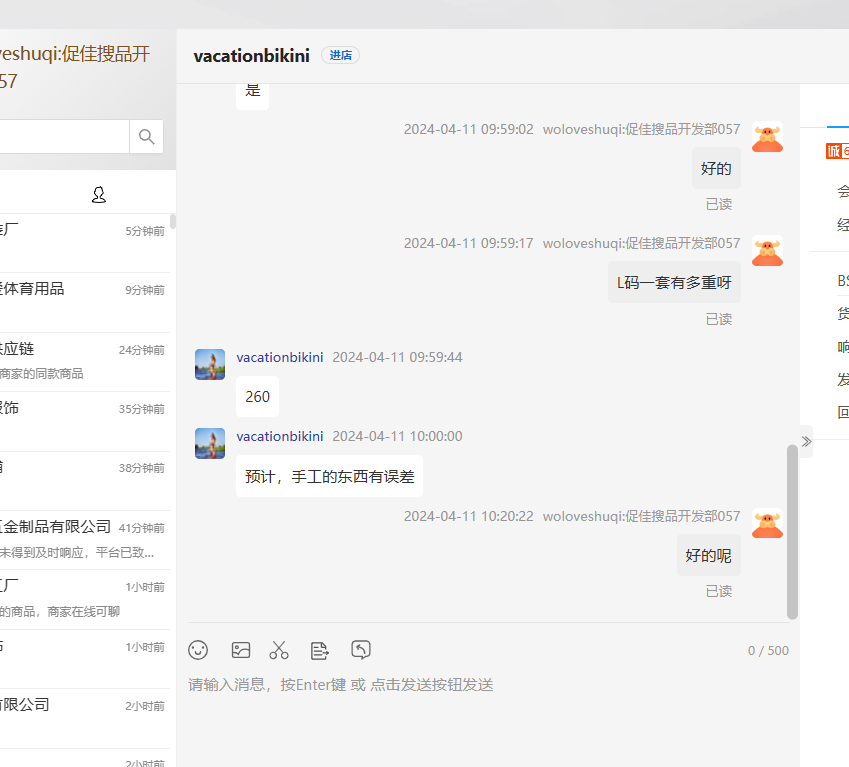Image resolution: width=849 pixels, height=767 pixels.
Task: Click vacationbikini name above 预计 message
Action: pyautogui.click(x=279, y=436)
